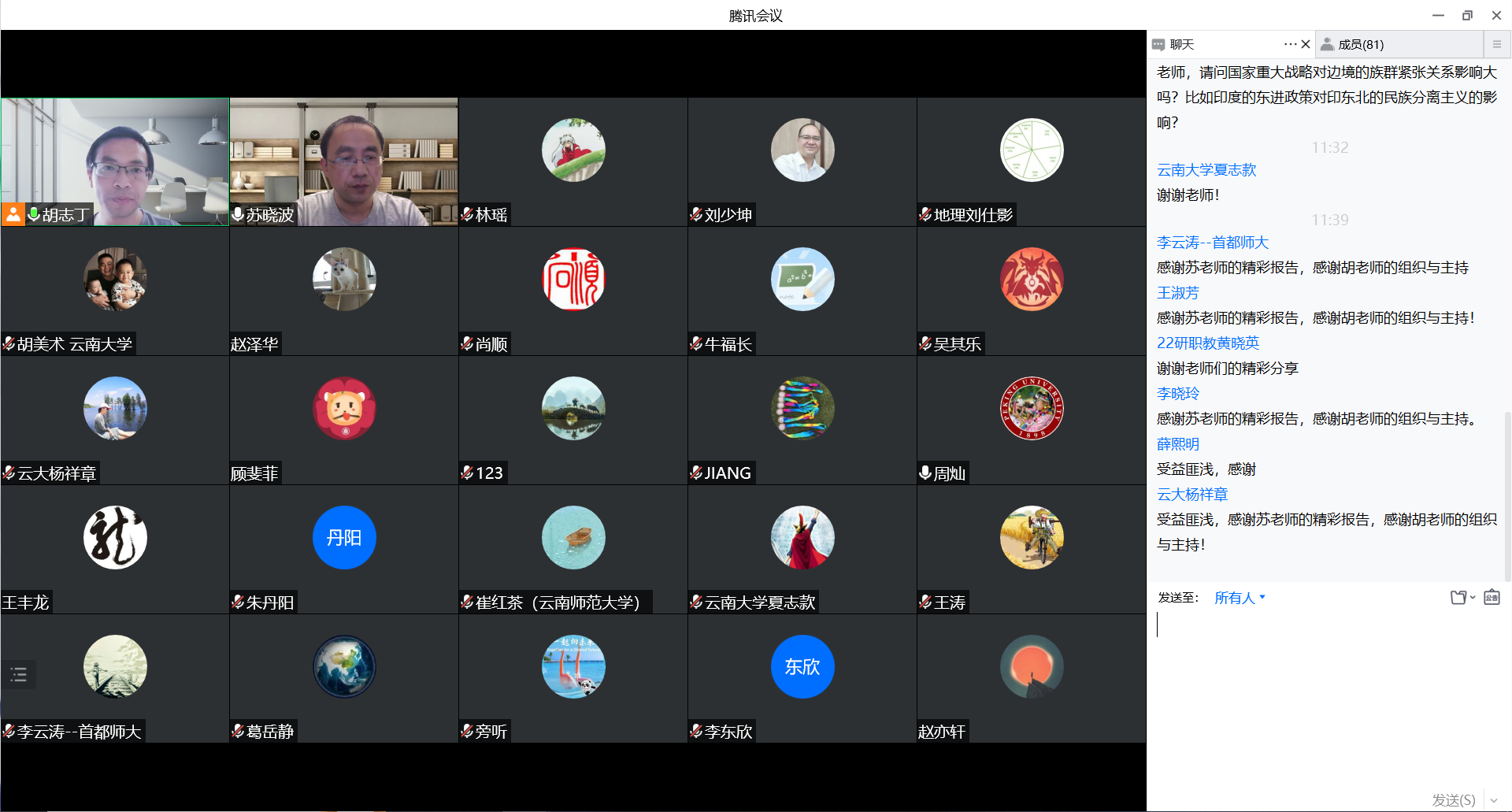Click the 公告 announcement icon
Screen dimensions: 1512x812
[x=1492, y=598]
